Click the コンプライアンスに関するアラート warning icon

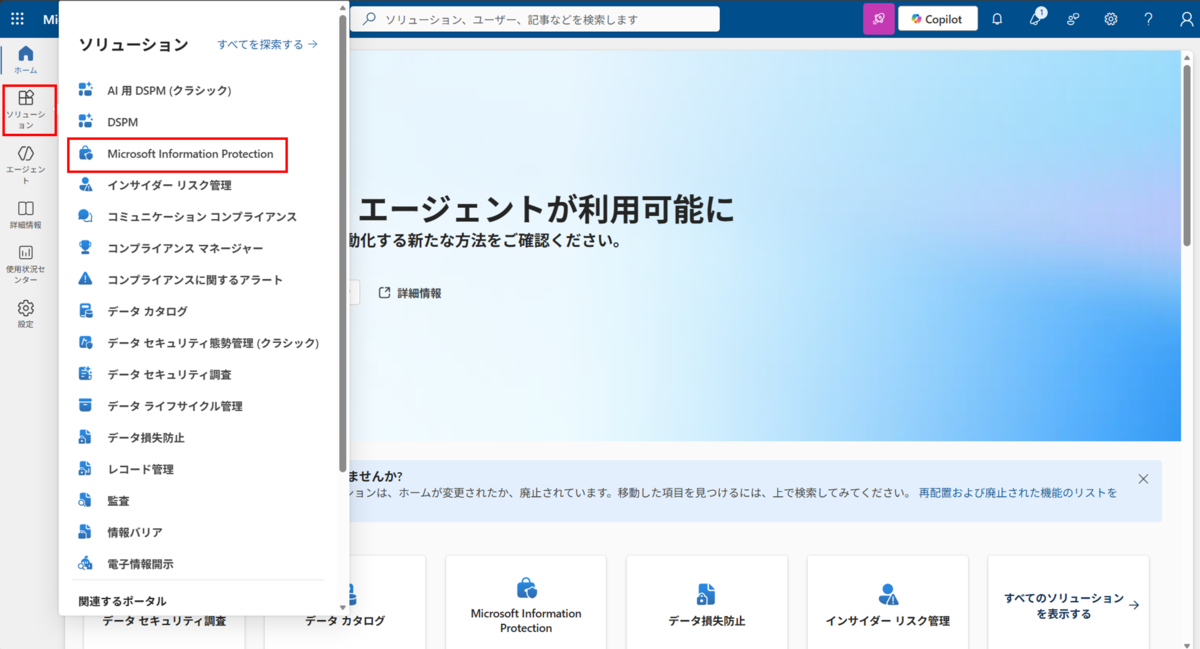point(86,279)
